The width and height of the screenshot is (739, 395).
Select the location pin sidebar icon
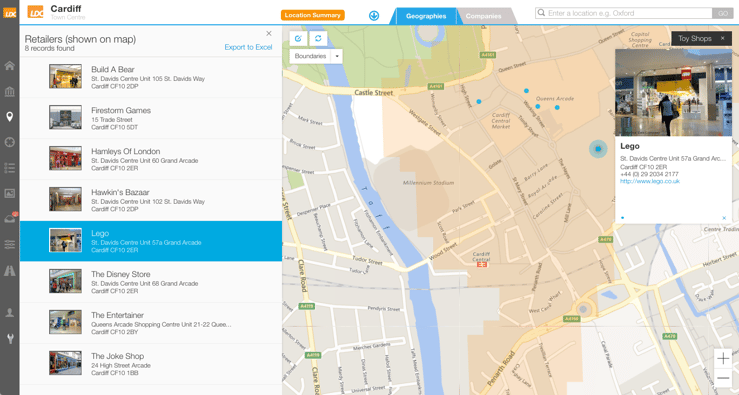tap(9, 116)
